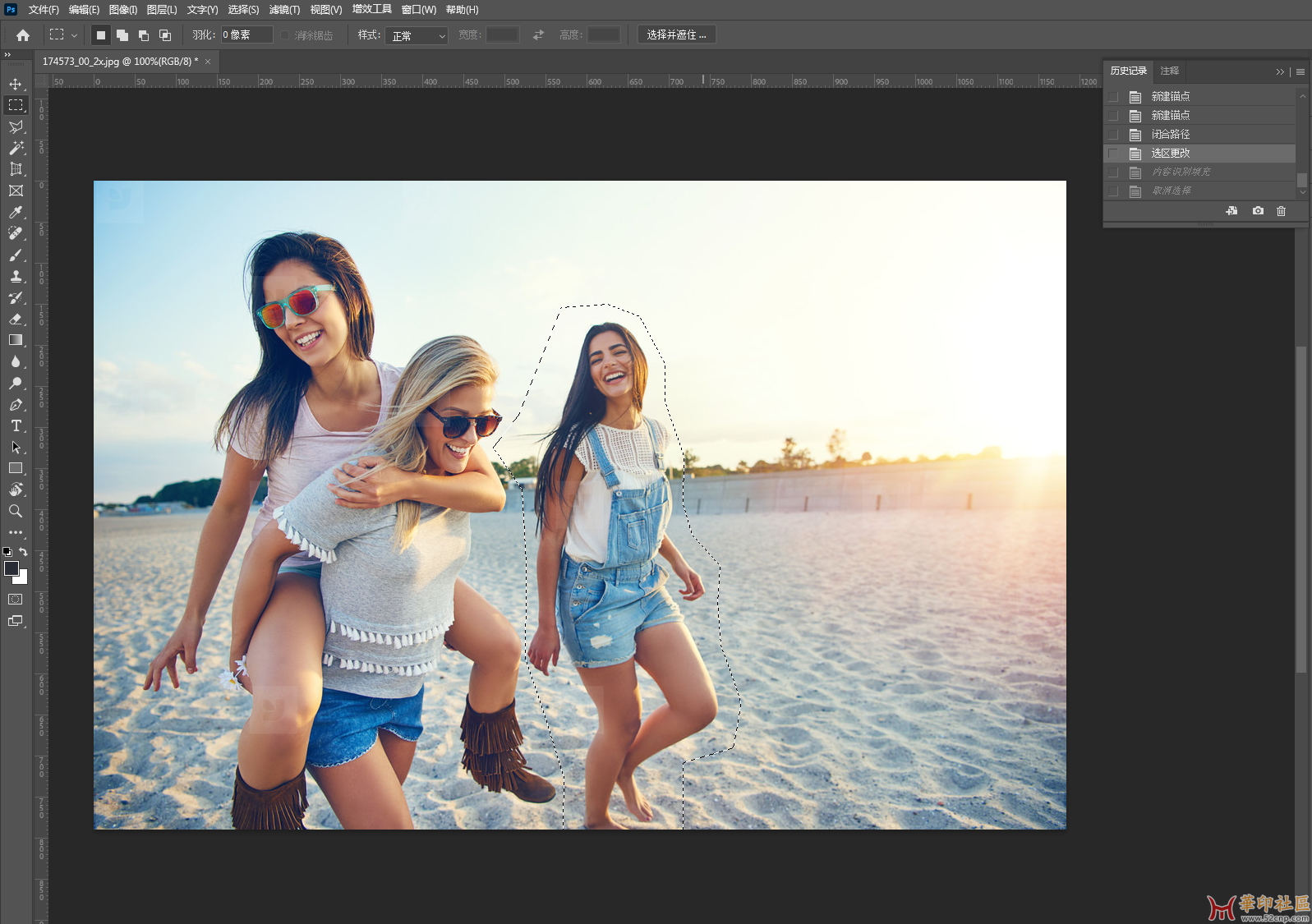
Task: Select the Brush tool
Action: click(16, 255)
